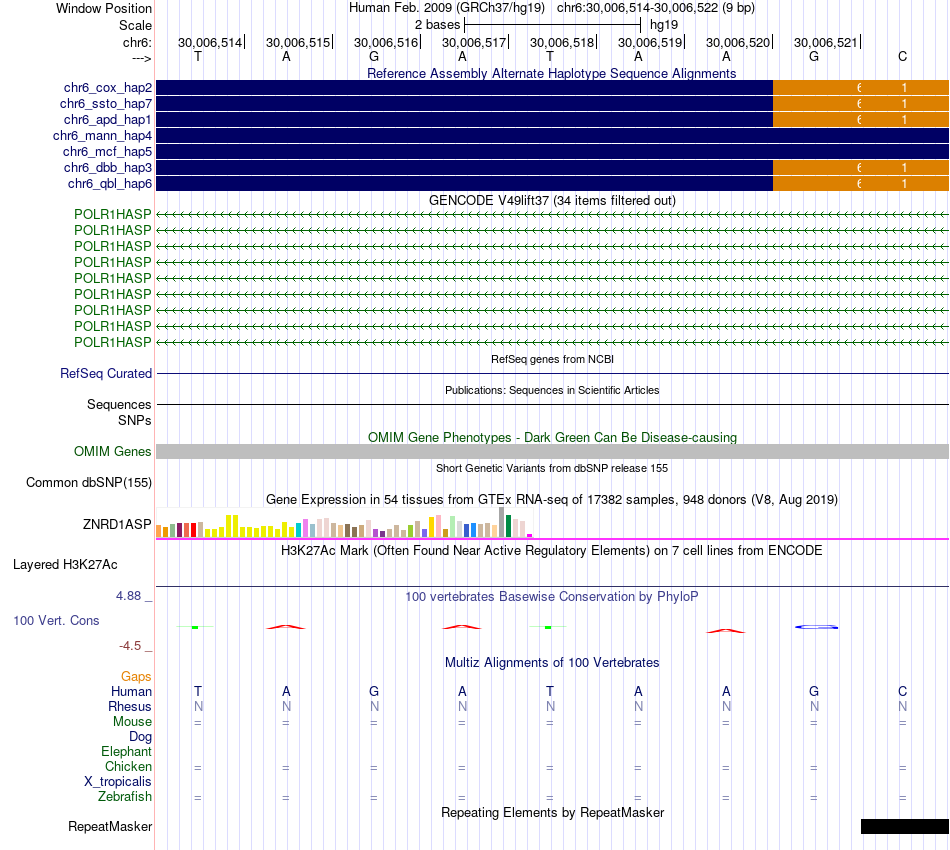Viewport: 950px width, 850px height.
Task: Select the gray OMIM Genes item bar
Action: click(553, 451)
